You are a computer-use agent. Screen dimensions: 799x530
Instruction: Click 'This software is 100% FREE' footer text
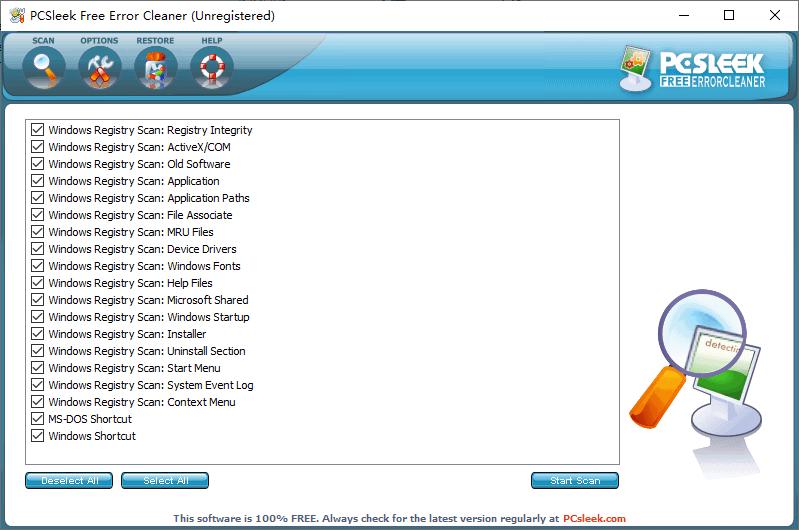pos(246,518)
